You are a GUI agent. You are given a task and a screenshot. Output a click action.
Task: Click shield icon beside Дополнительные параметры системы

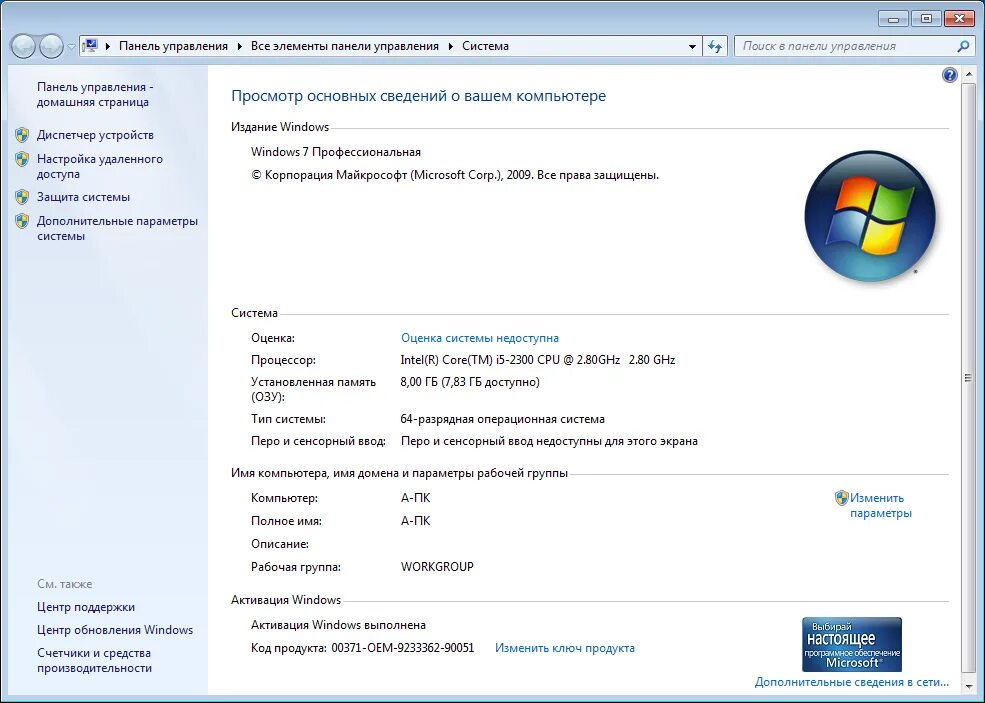tap(22, 221)
